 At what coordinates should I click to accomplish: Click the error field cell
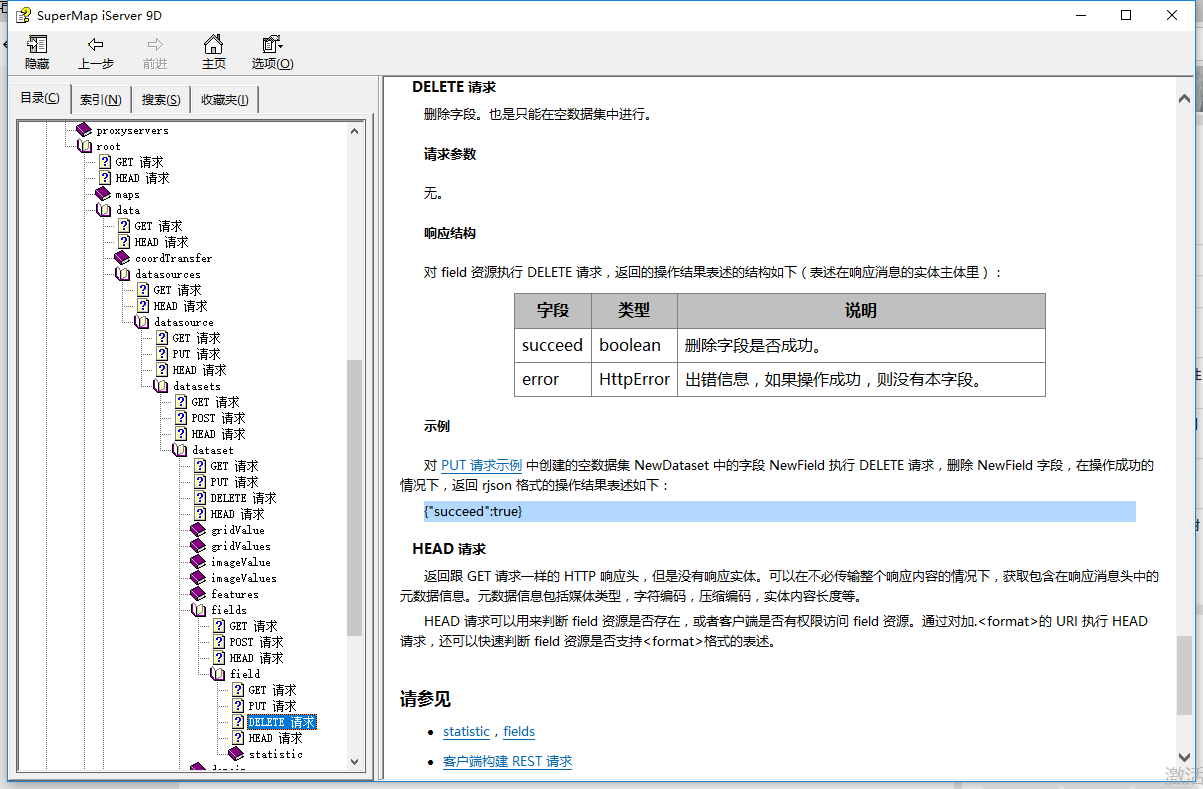[x=552, y=379]
